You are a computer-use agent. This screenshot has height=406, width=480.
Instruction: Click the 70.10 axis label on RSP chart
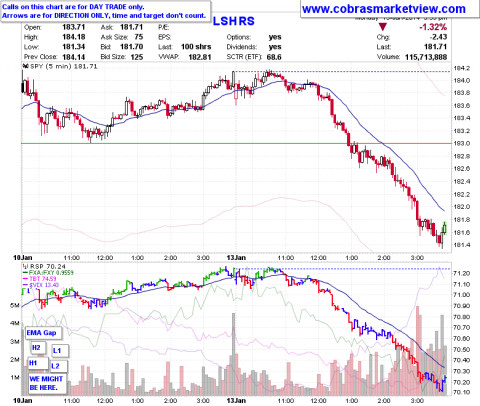461,392
